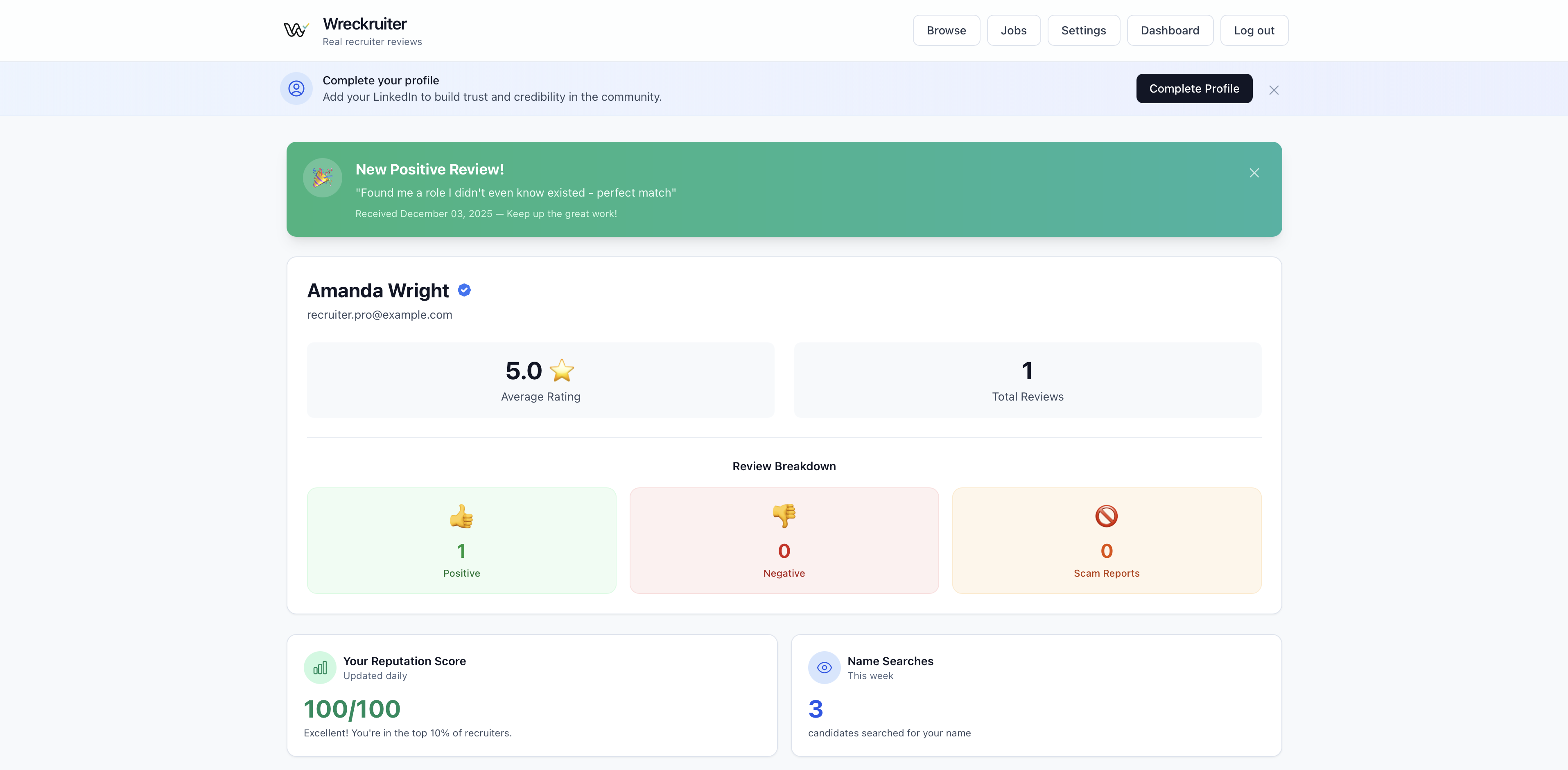Click the gold star rating icon

561,370
